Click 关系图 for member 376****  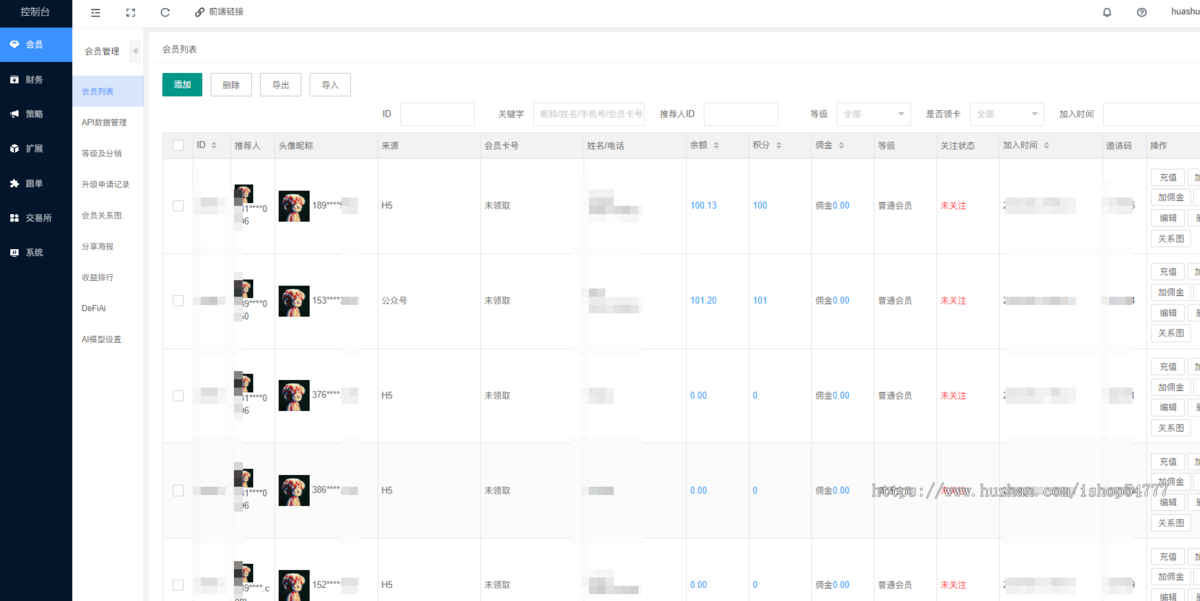point(1171,428)
